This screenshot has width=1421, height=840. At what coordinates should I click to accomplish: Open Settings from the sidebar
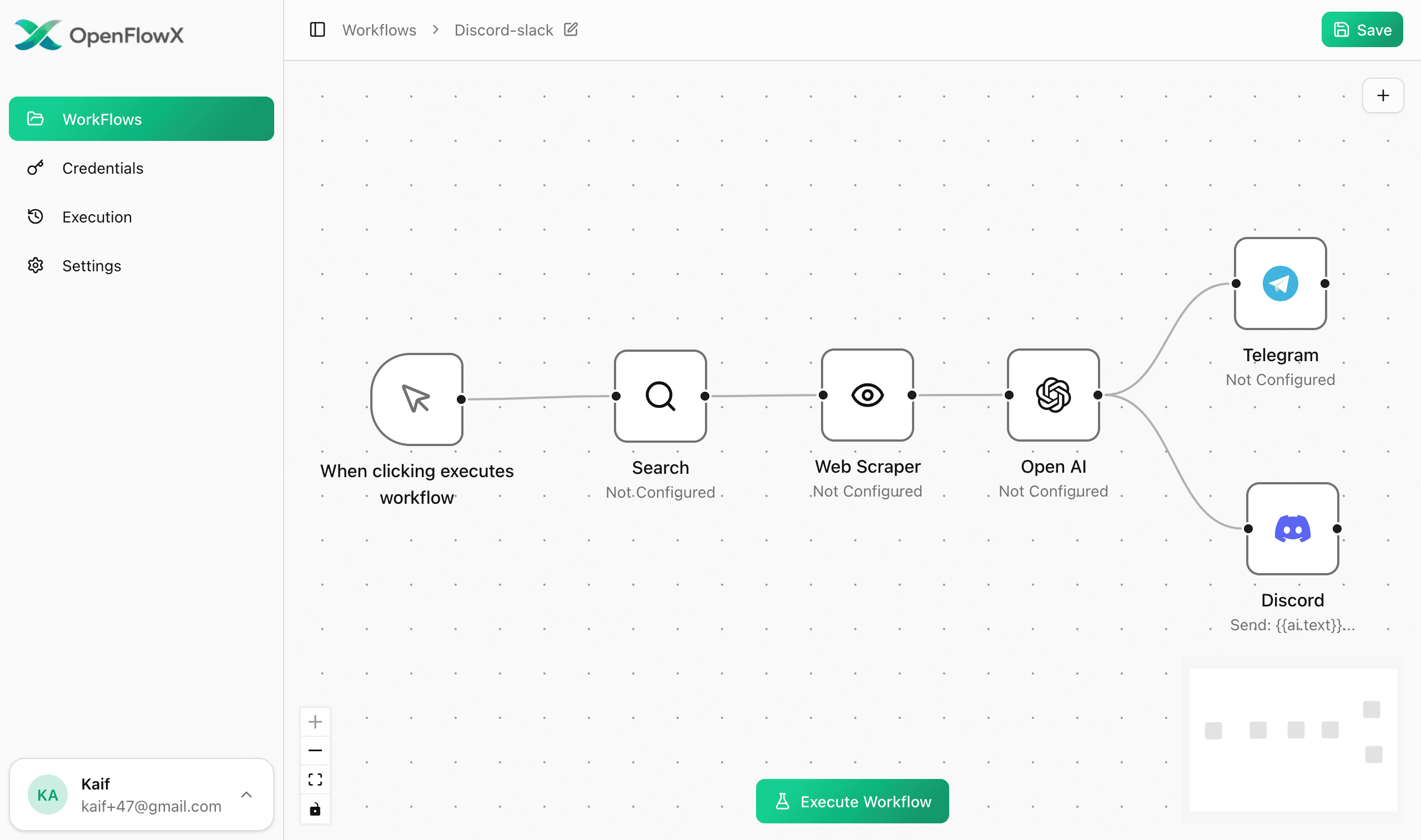(x=36, y=265)
